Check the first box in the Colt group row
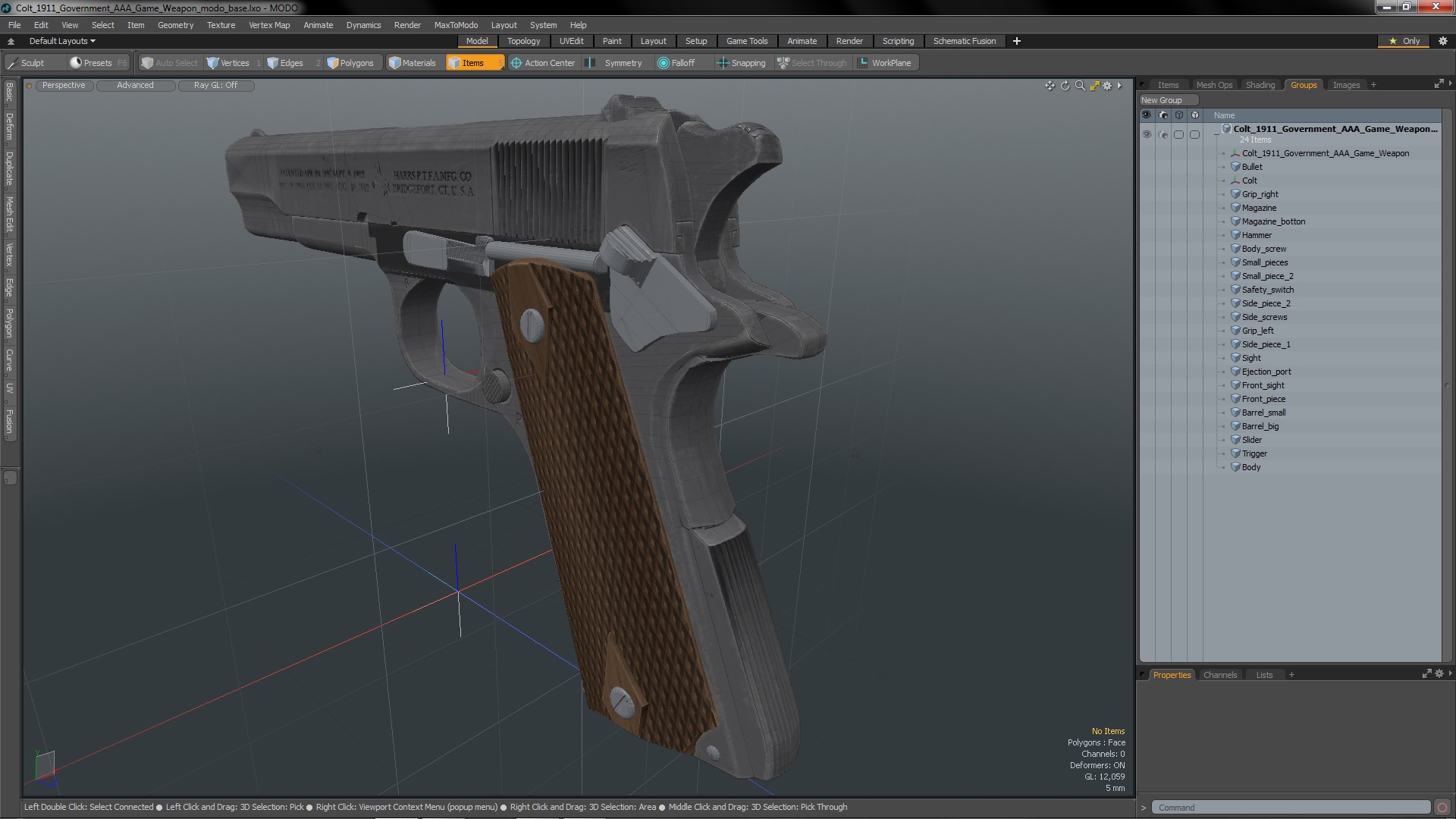 tap(1178, 134)
